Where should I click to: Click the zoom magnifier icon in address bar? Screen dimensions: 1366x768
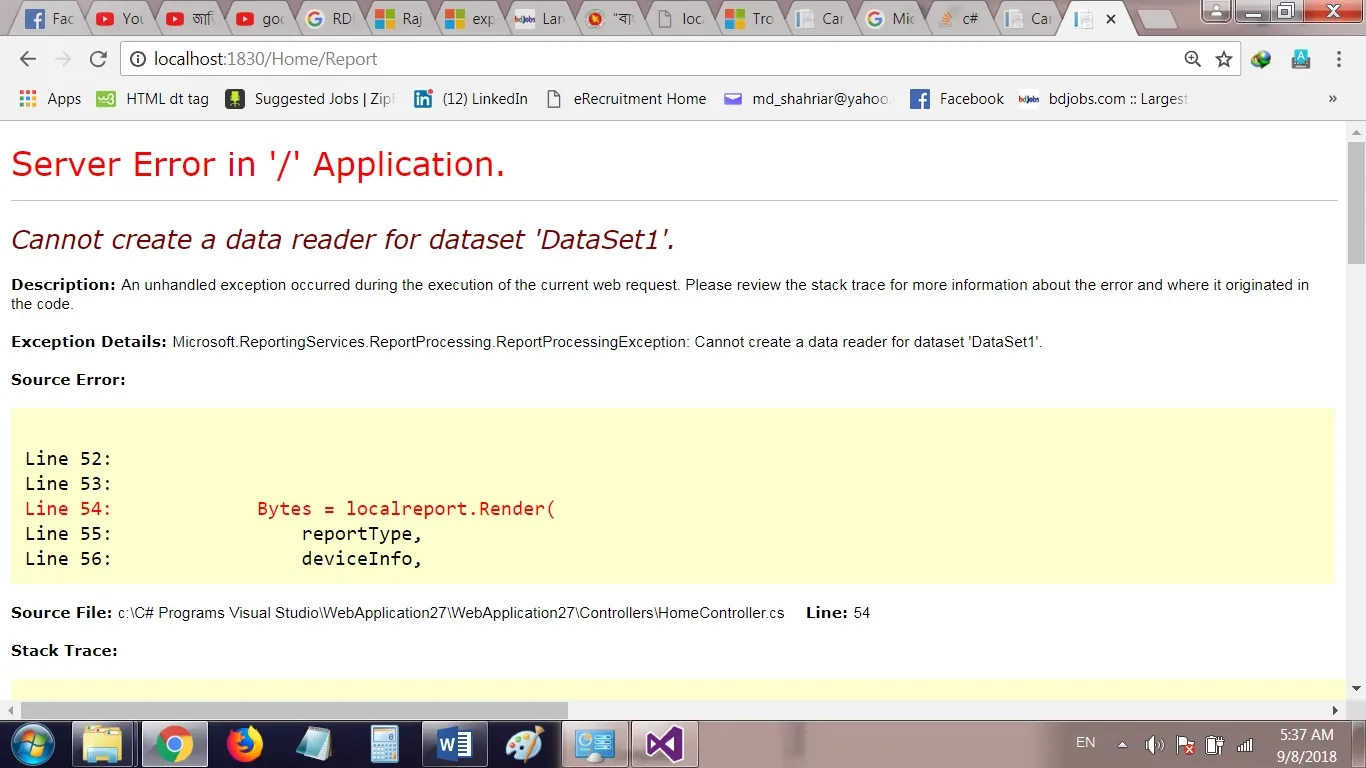click(x=1192, y=59)
